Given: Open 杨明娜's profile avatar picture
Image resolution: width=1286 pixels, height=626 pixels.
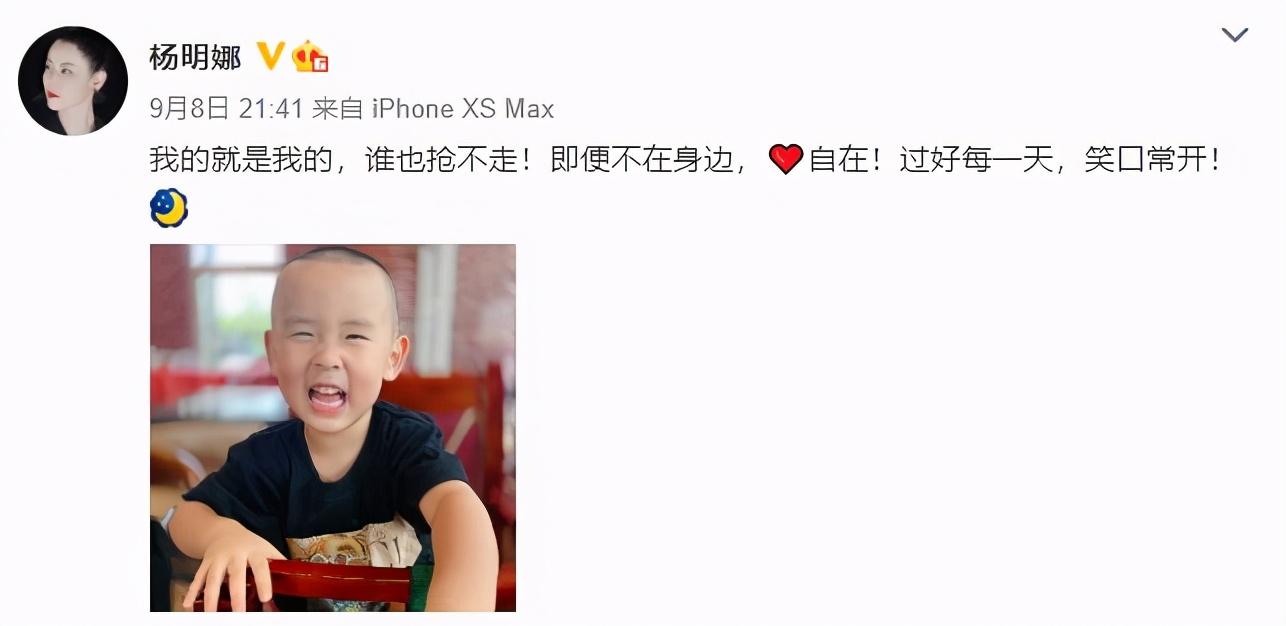Looking at the screenshot, I should [x=73, y=81].
